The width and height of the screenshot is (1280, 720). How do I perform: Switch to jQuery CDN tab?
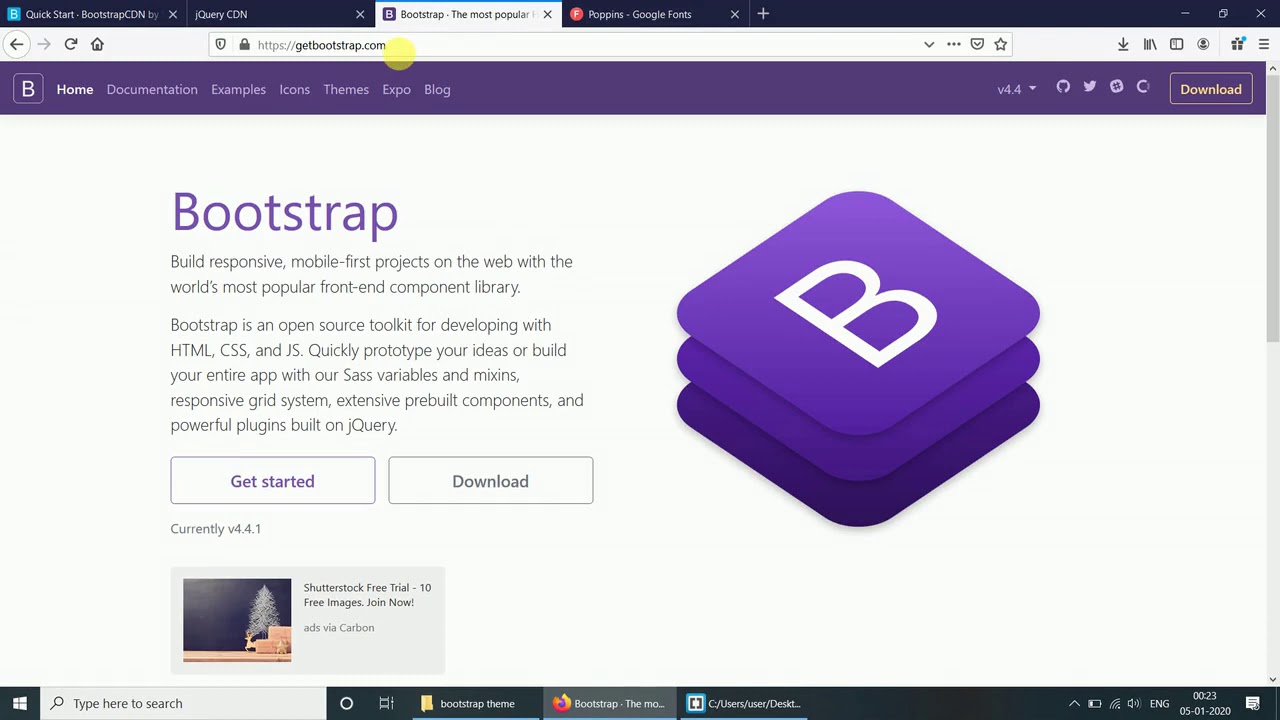281,14
